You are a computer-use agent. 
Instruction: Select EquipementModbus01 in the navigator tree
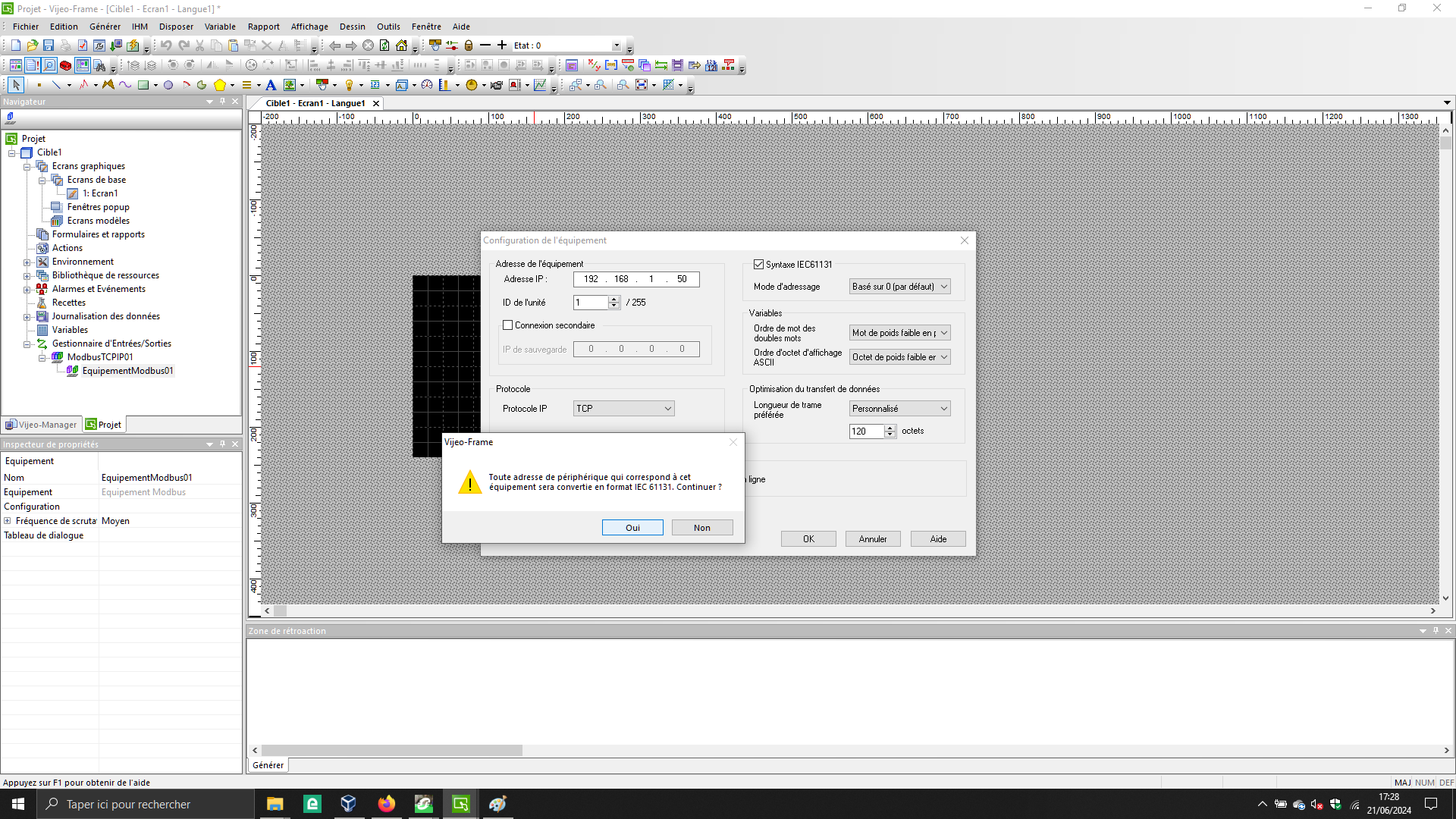(127, 371)
